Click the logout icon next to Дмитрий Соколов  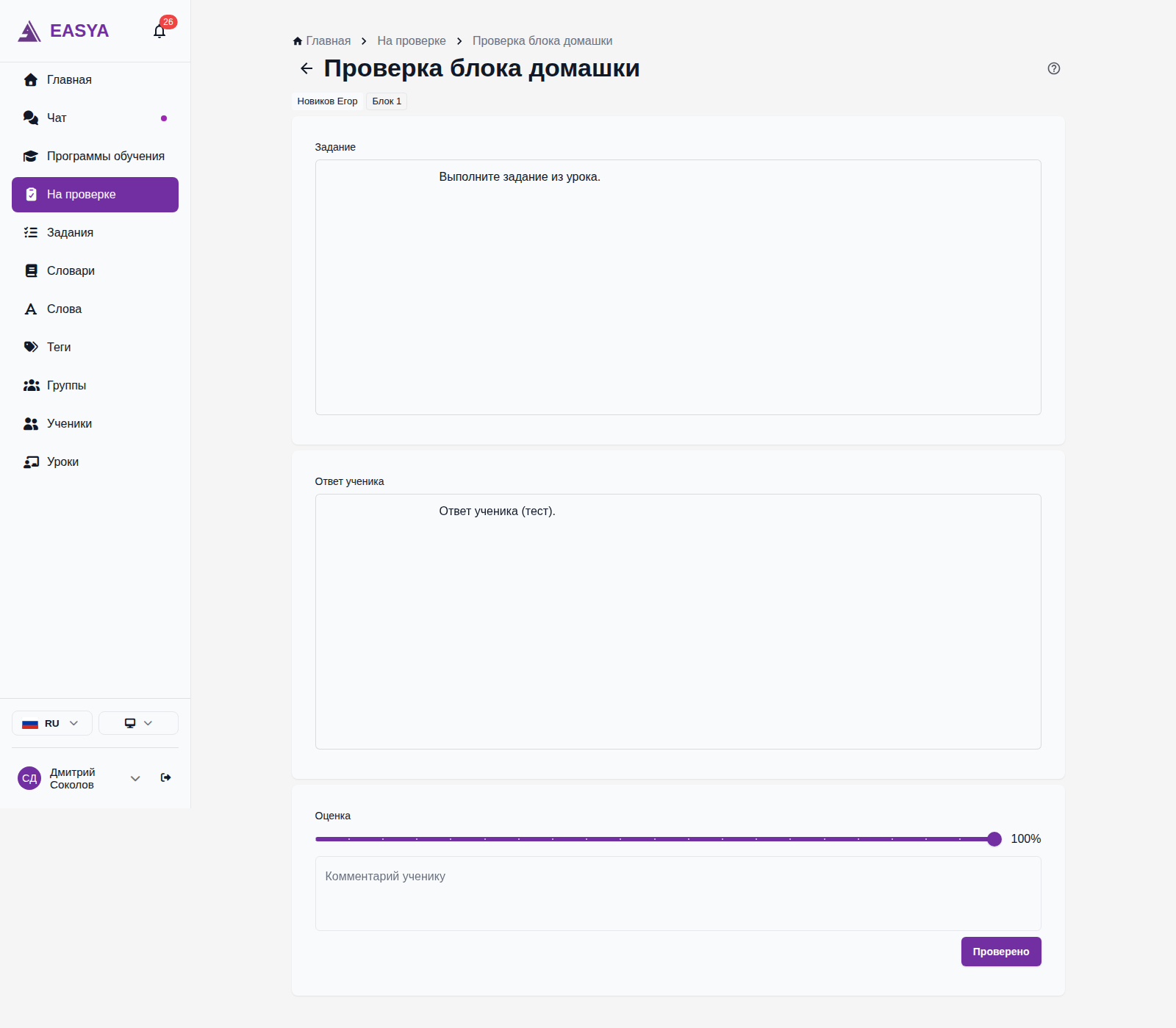(166, 777)
